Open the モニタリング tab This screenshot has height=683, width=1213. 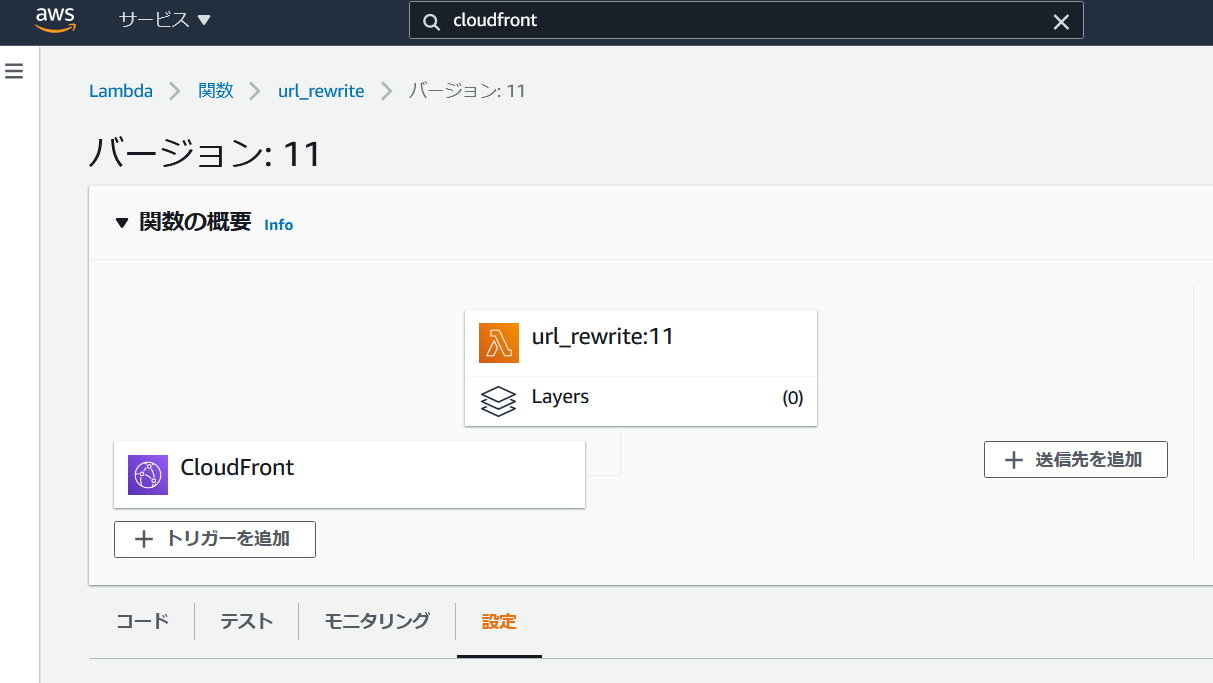point(376,621)
